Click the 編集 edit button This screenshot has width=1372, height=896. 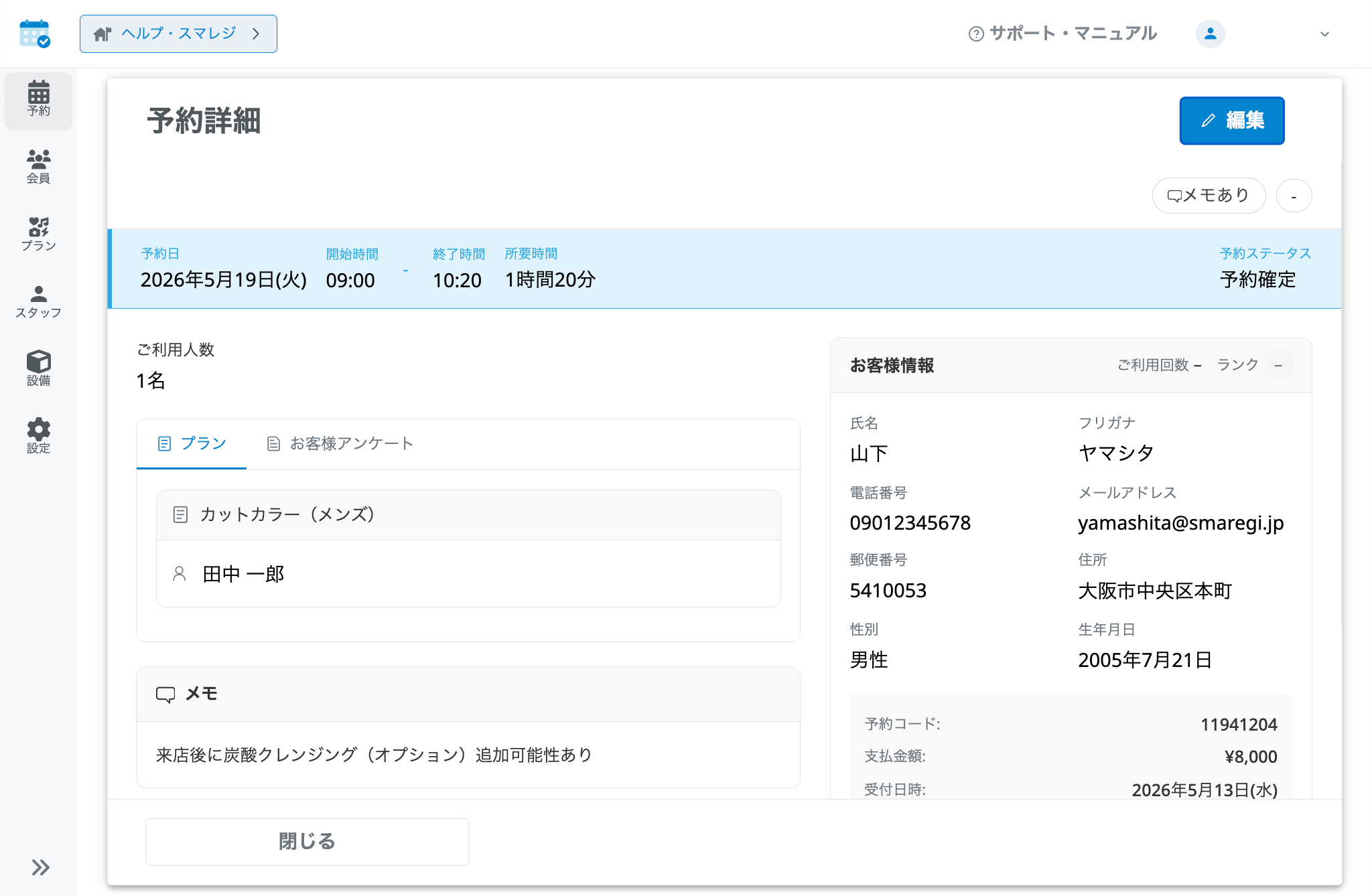coord(1231,121)
